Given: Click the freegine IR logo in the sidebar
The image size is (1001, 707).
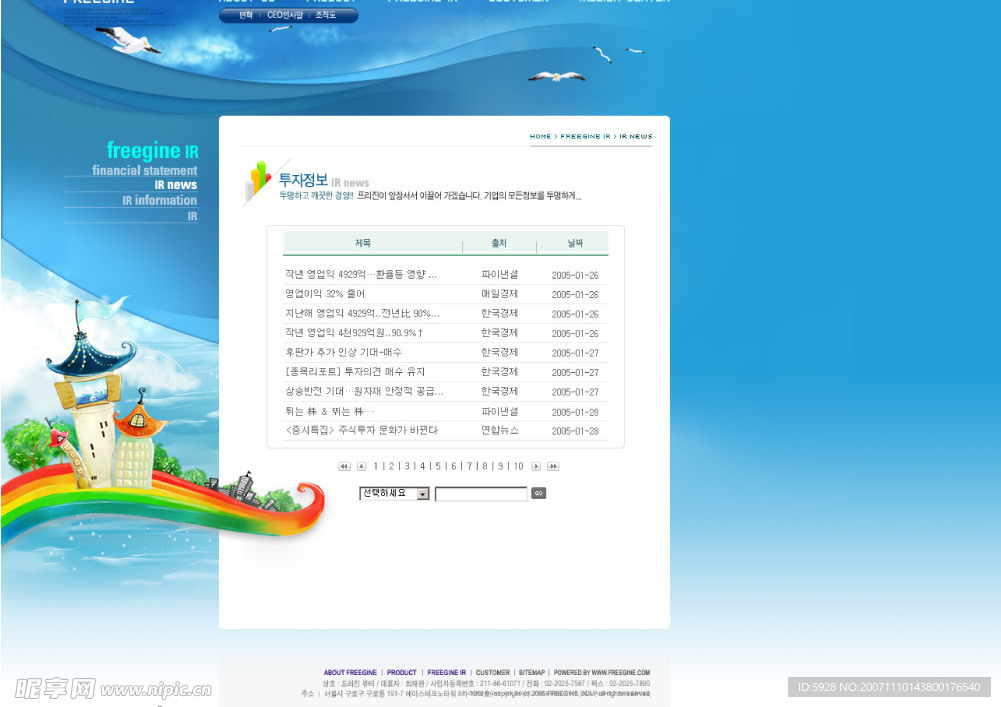Looking at the screenshot, I should 151,150.
